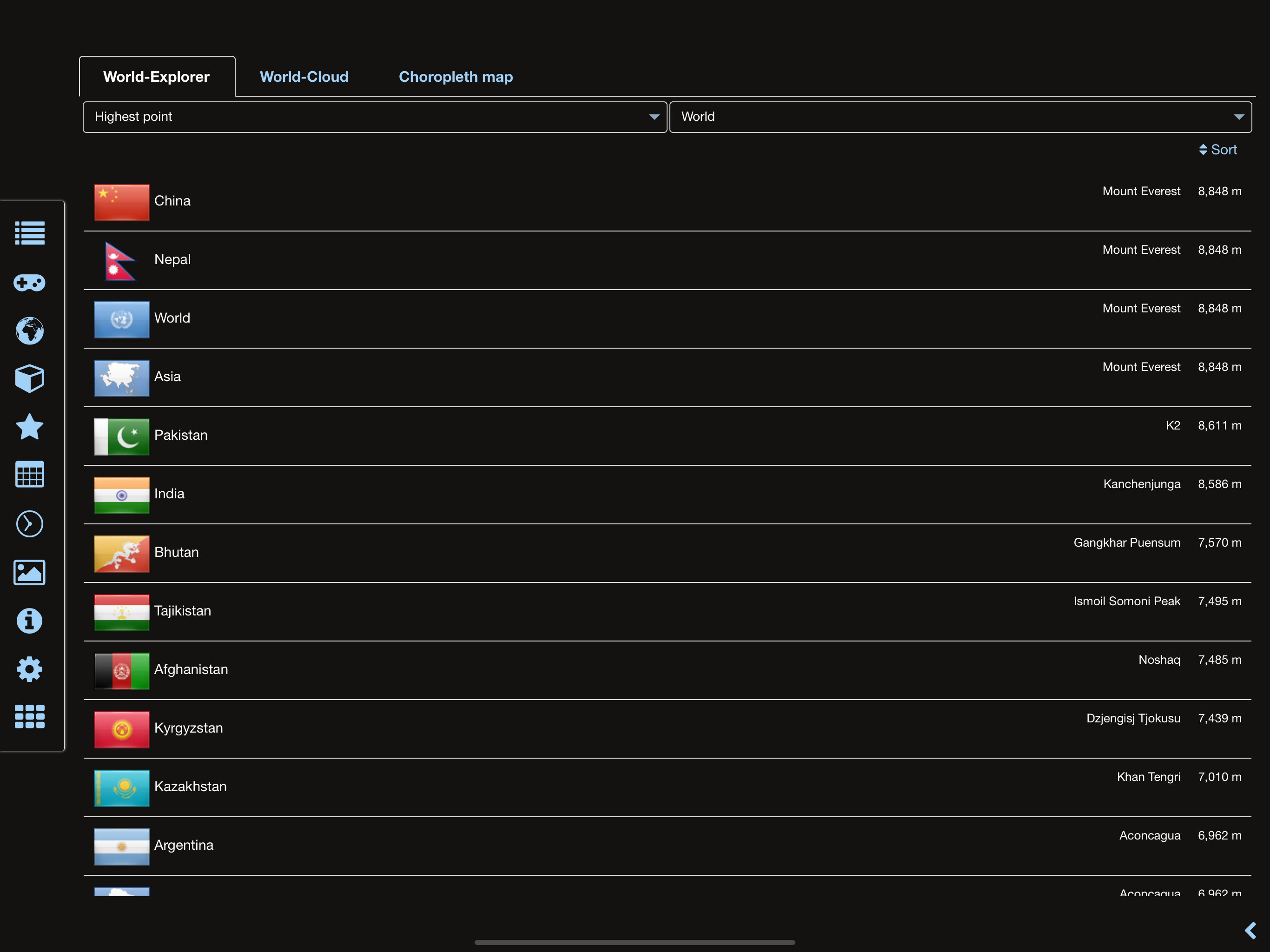
Task: Click the Kazakhstan flag
Action: [x=122, y=788]
